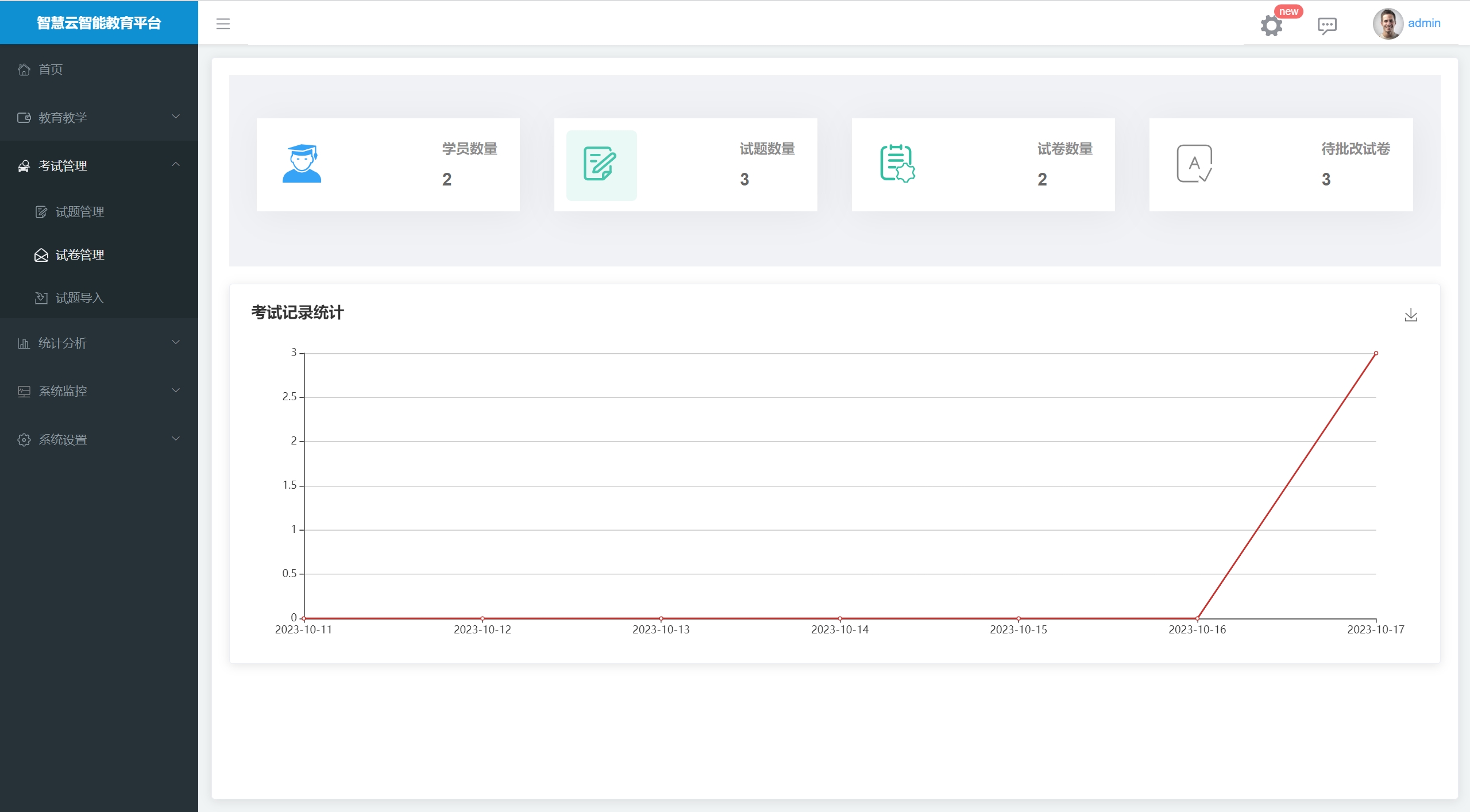Click the settings gear icon in header

(1271, 25)
